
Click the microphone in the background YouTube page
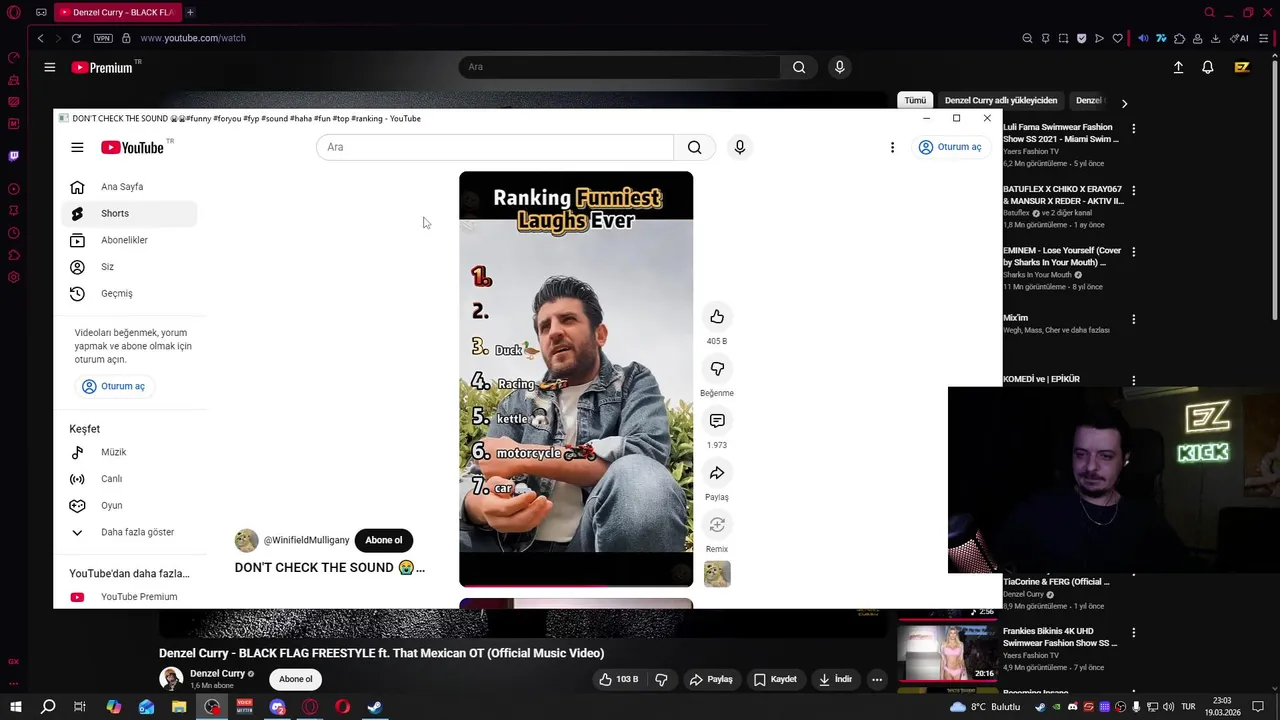coord(839,67)
